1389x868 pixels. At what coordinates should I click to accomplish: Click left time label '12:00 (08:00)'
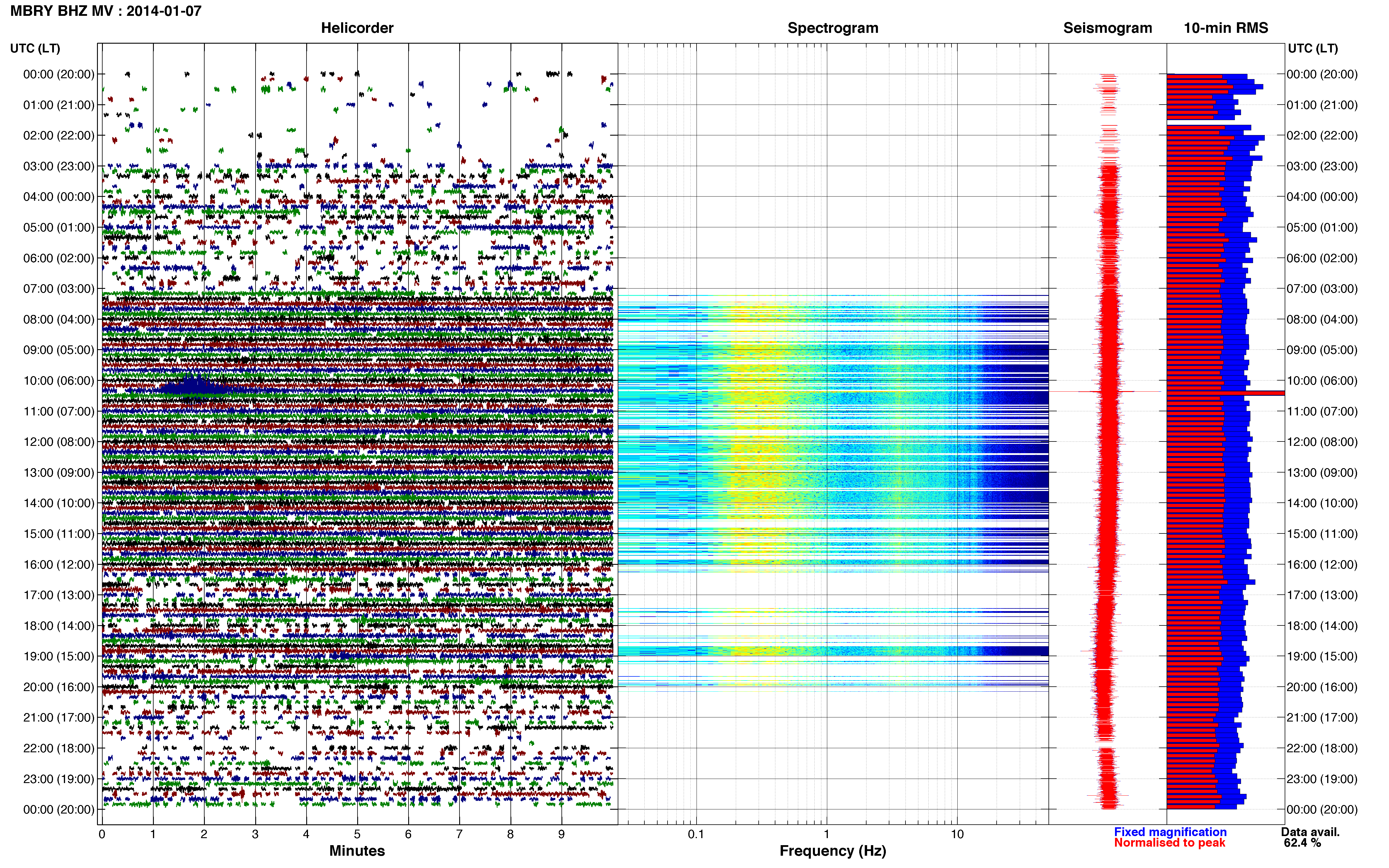[x=59, y=442]
